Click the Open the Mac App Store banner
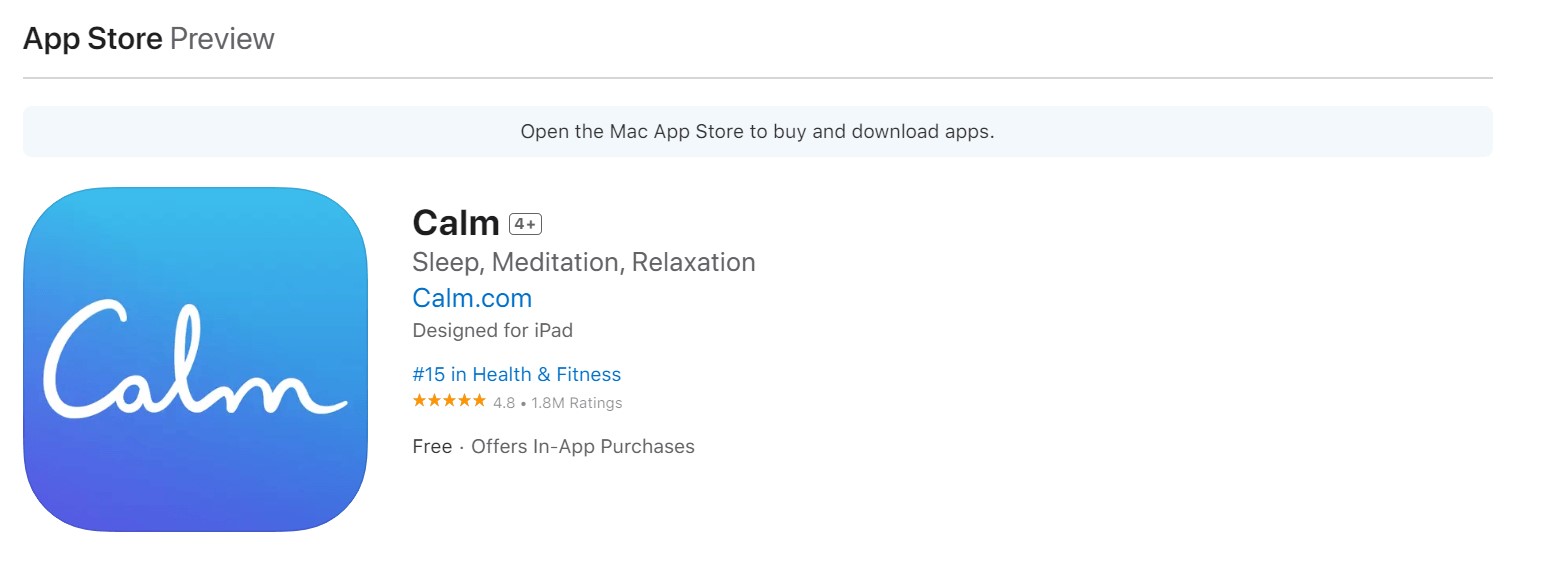The width and height of the screenshot is (1549, 574). pos(757,131)
